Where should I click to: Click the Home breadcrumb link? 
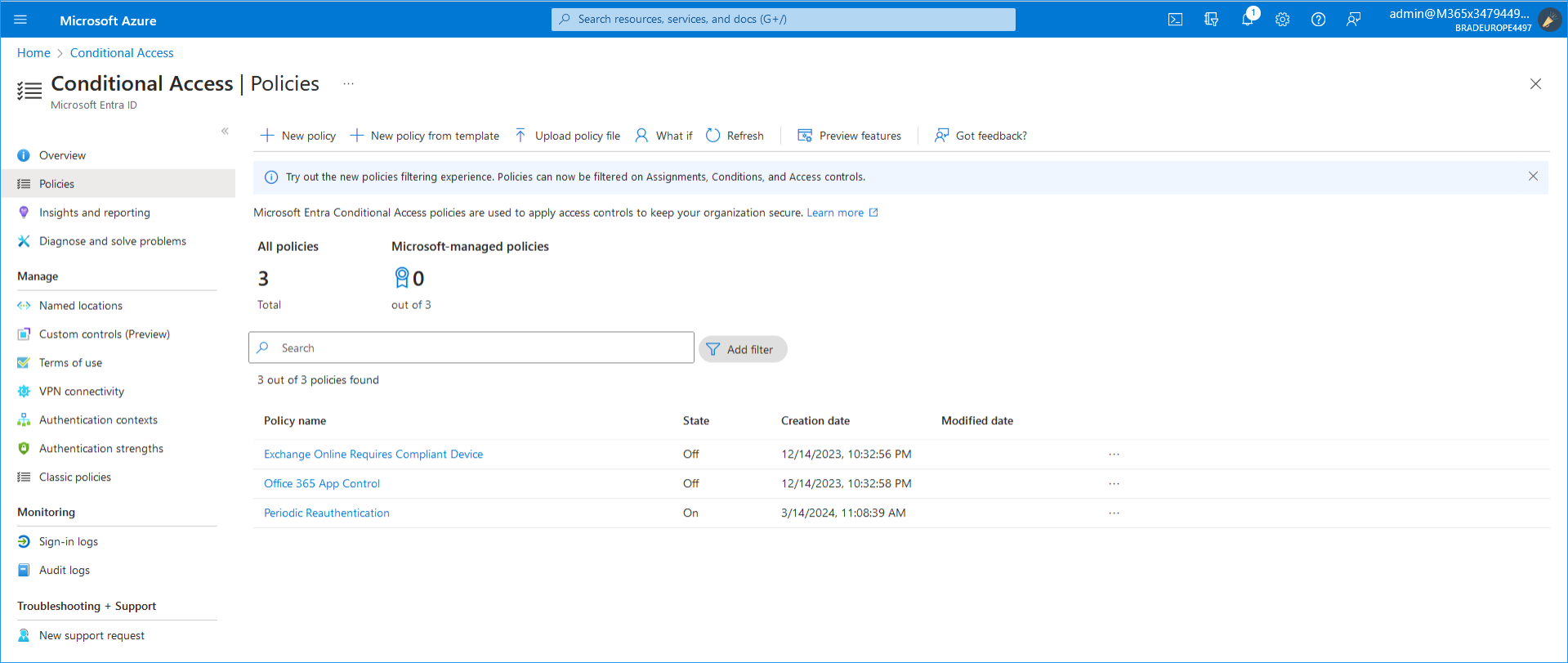click(x=34, y=53)
